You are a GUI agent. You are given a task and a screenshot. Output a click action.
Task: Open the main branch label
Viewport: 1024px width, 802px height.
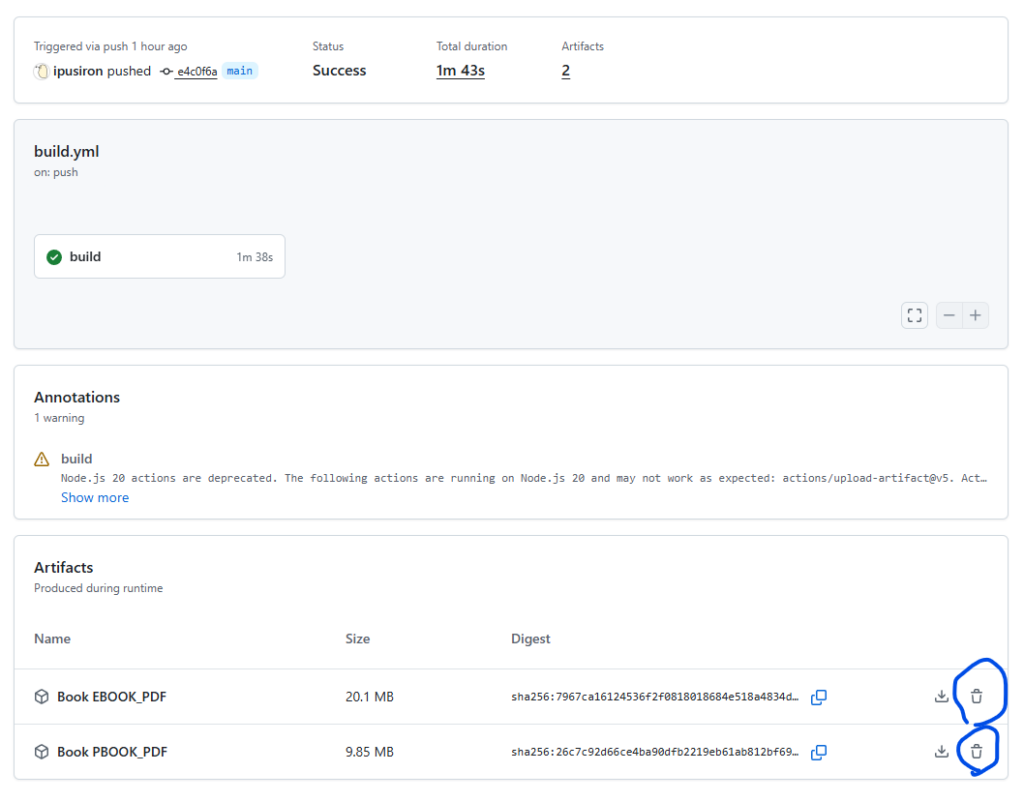point(239,71)
